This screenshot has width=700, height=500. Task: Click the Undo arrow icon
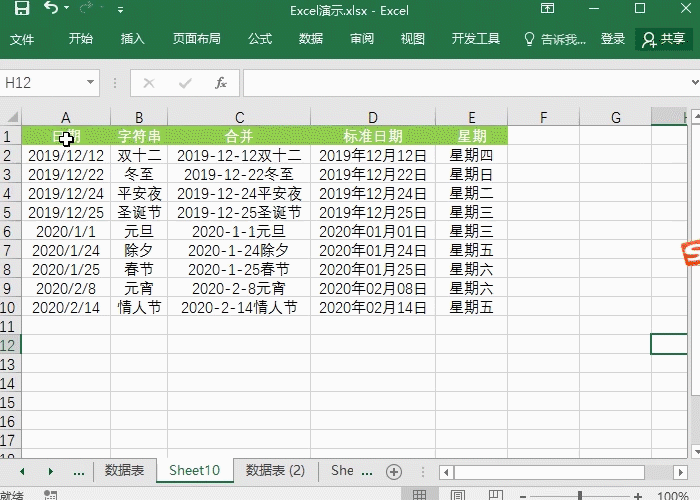pyautogui.click(x=51, y=8)
